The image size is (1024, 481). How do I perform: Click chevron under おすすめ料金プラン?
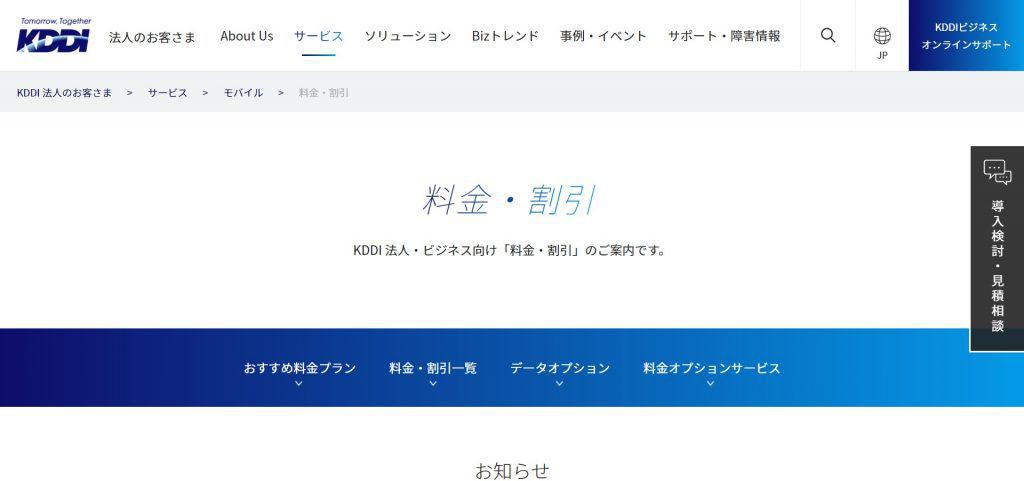pos(299,383)
